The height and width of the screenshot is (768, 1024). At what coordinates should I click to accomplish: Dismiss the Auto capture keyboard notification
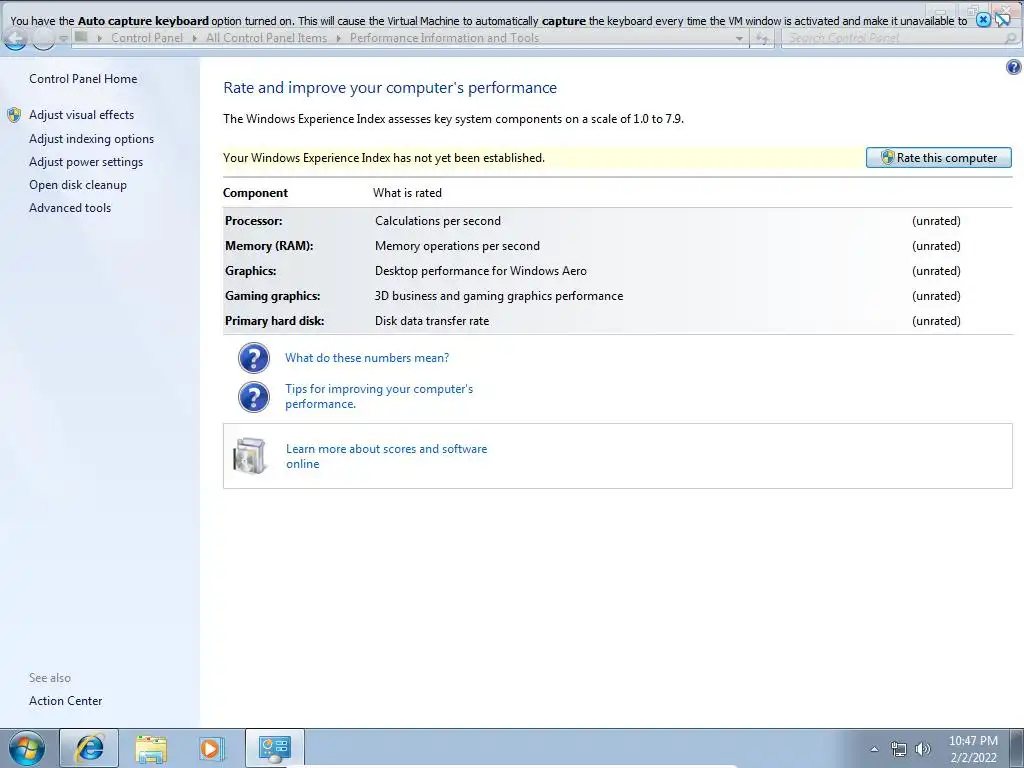tap(983, 20)
